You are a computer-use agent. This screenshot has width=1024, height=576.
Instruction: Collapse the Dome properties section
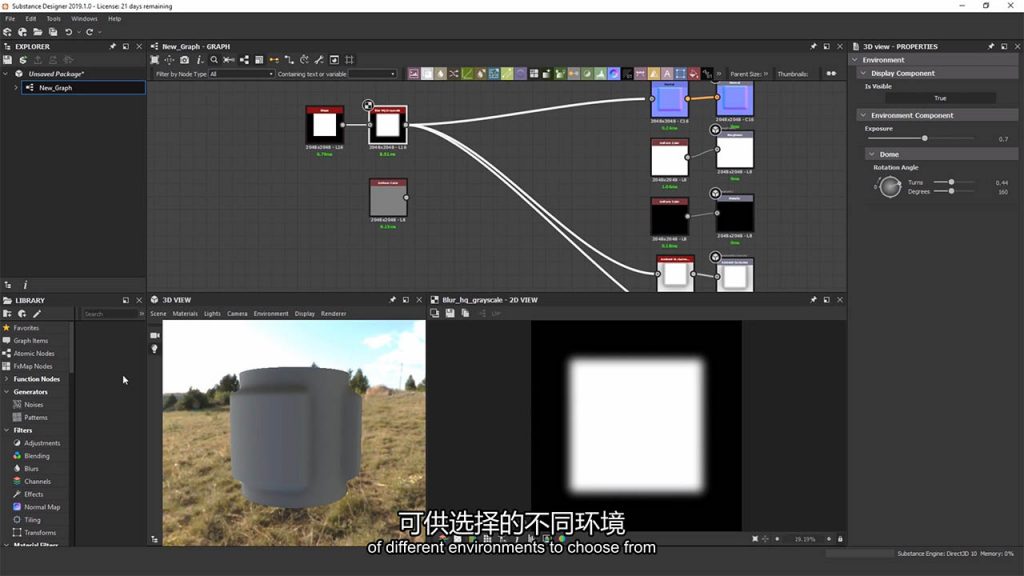point(871,154)
